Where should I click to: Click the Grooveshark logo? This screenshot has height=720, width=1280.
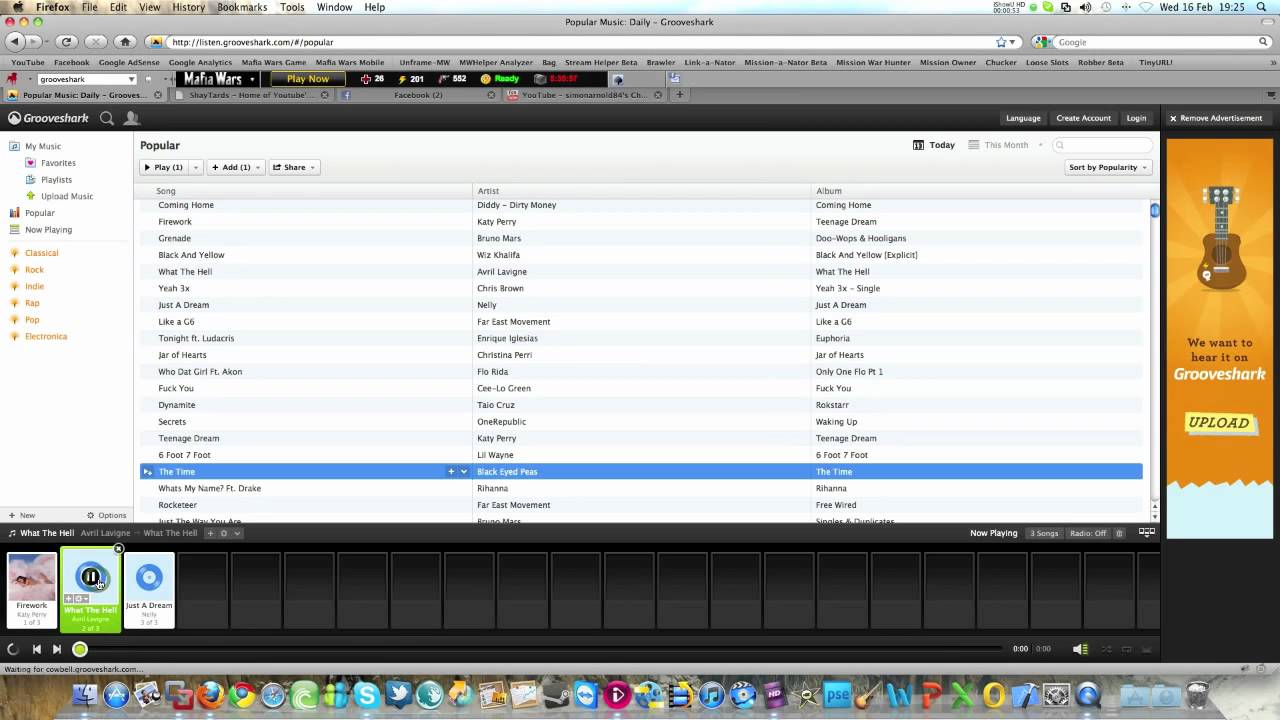(49, 118)
